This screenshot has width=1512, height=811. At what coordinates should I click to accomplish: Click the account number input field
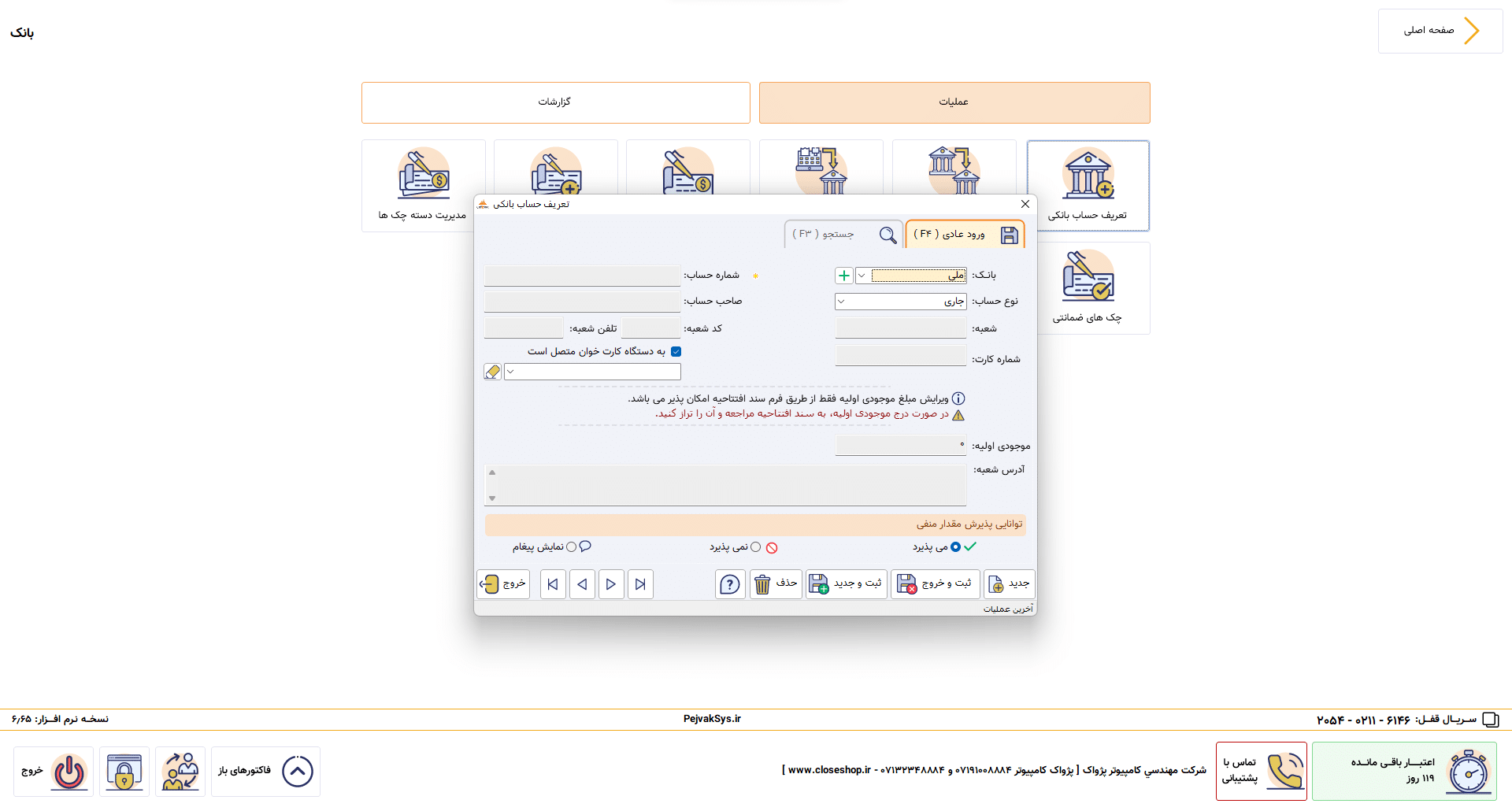coord(582,276)
